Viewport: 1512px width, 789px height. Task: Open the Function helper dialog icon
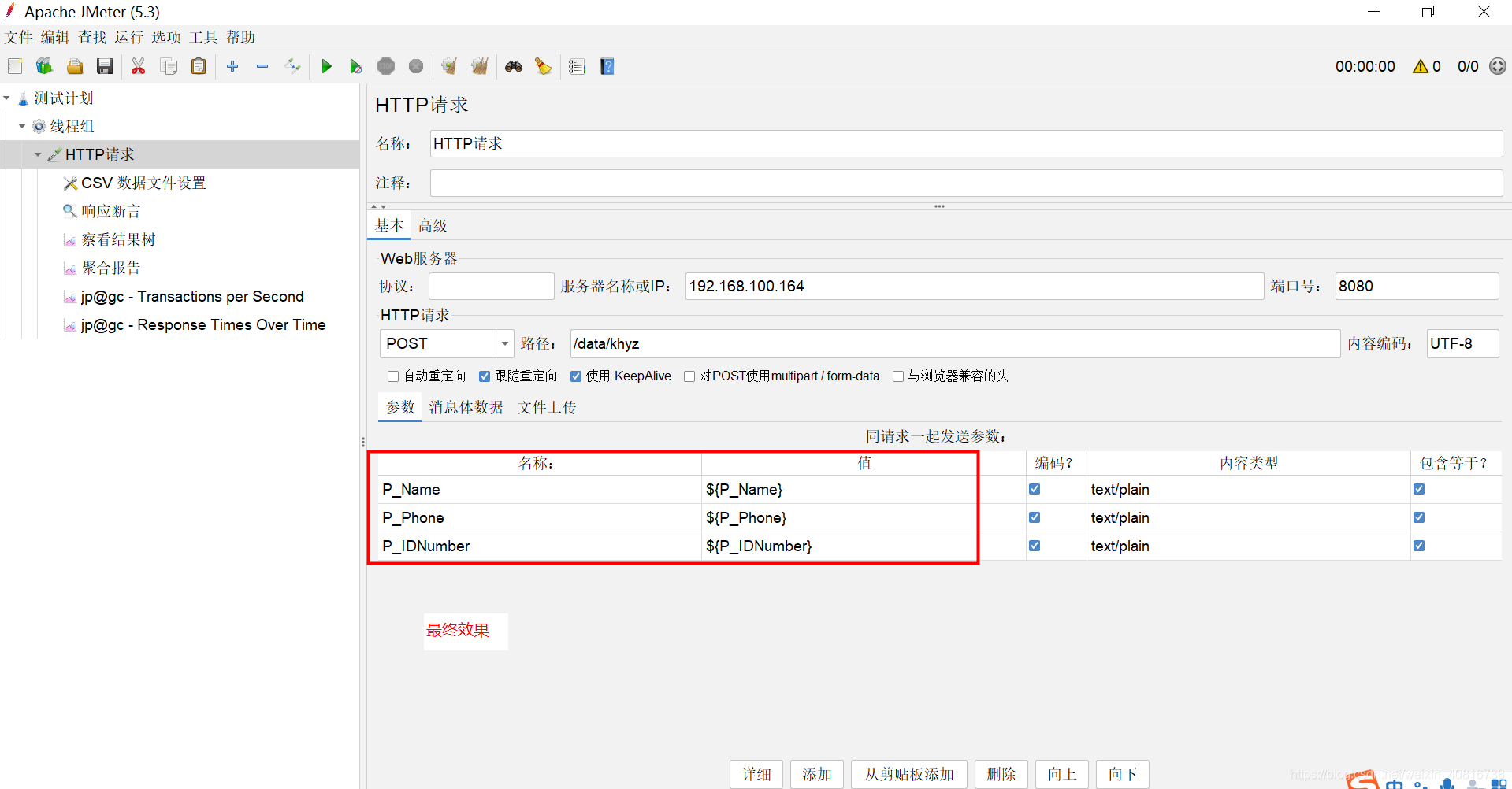(578, 67)
